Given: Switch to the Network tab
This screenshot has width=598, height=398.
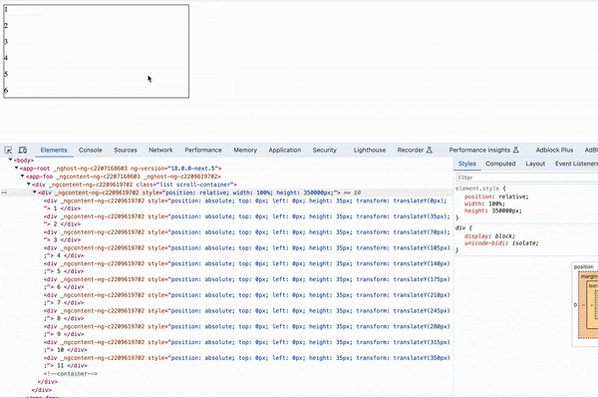Looking at the screenshot, I should pos(161,150).
